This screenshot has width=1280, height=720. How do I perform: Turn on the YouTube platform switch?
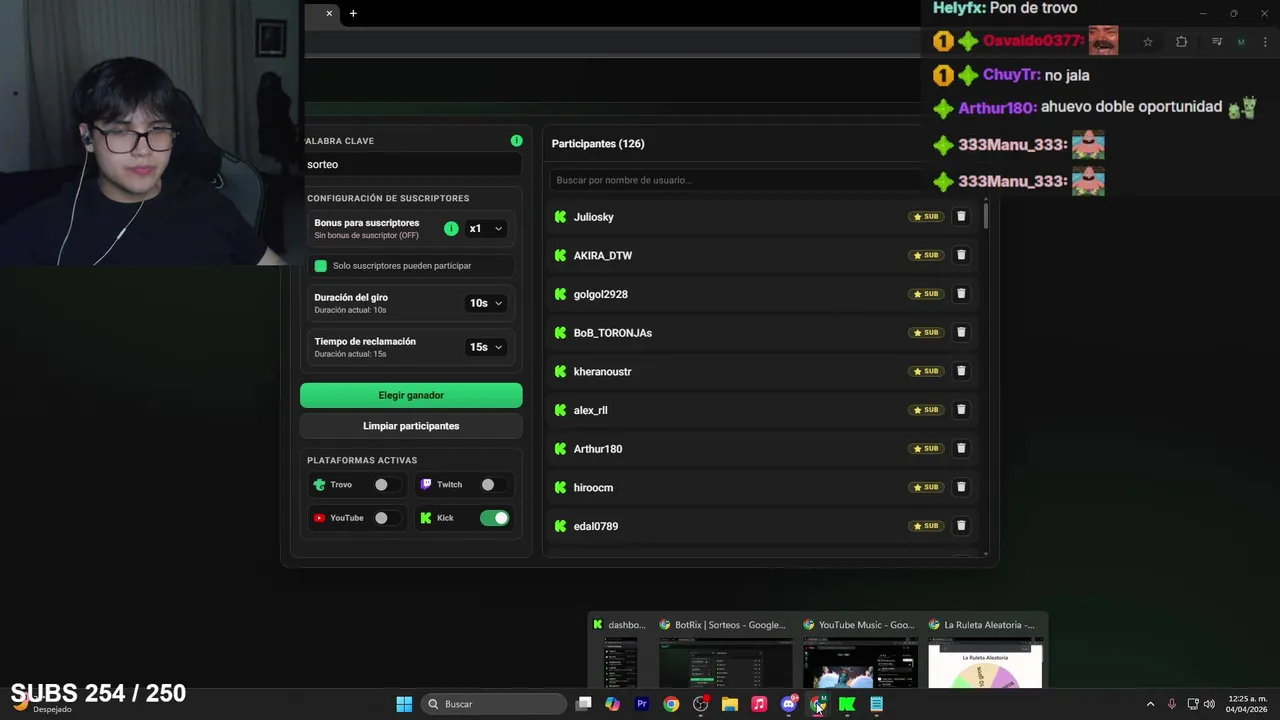coord(386,518)
